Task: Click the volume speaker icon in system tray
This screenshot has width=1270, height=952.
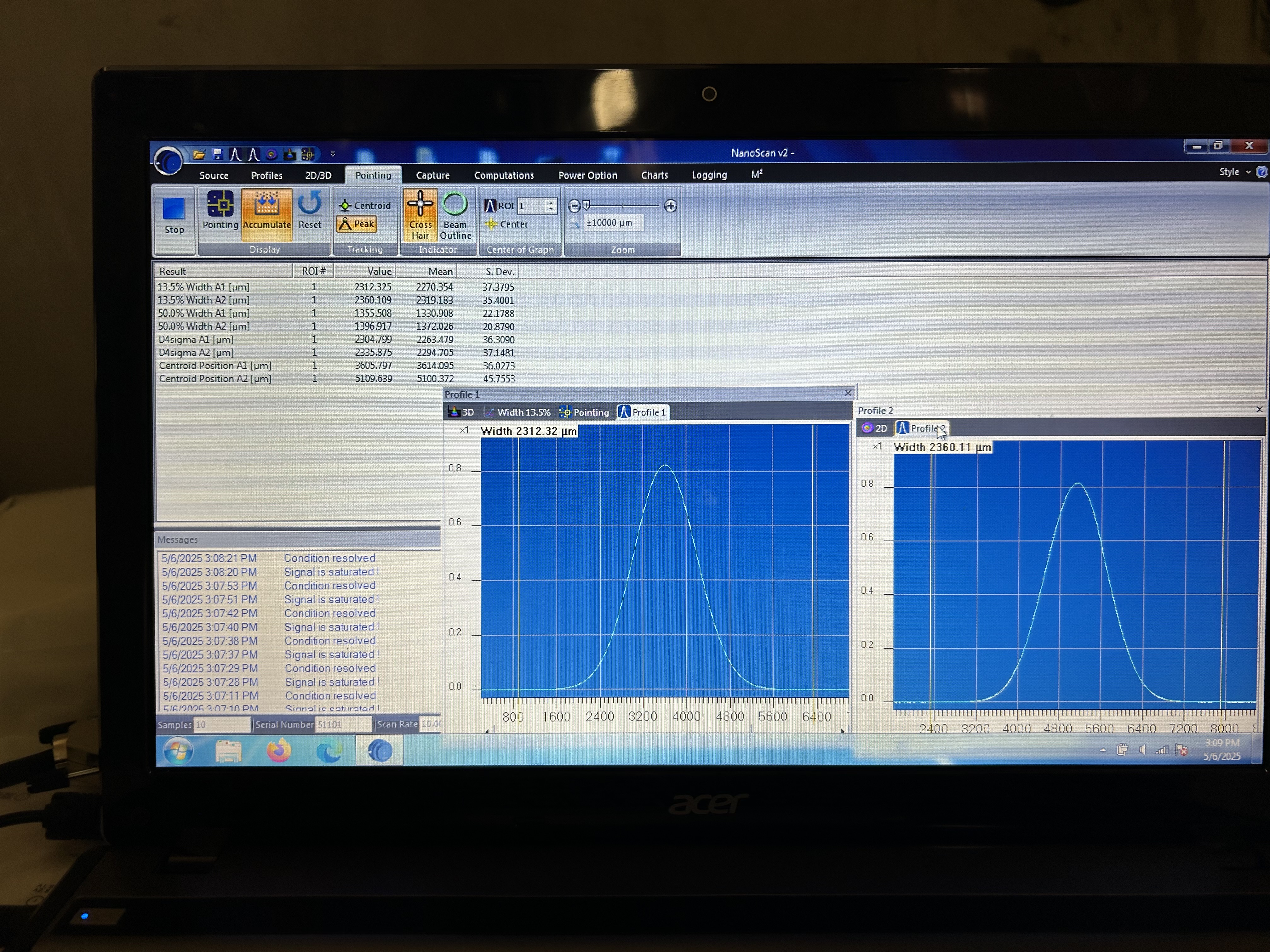Action: tap(1142, 750)
